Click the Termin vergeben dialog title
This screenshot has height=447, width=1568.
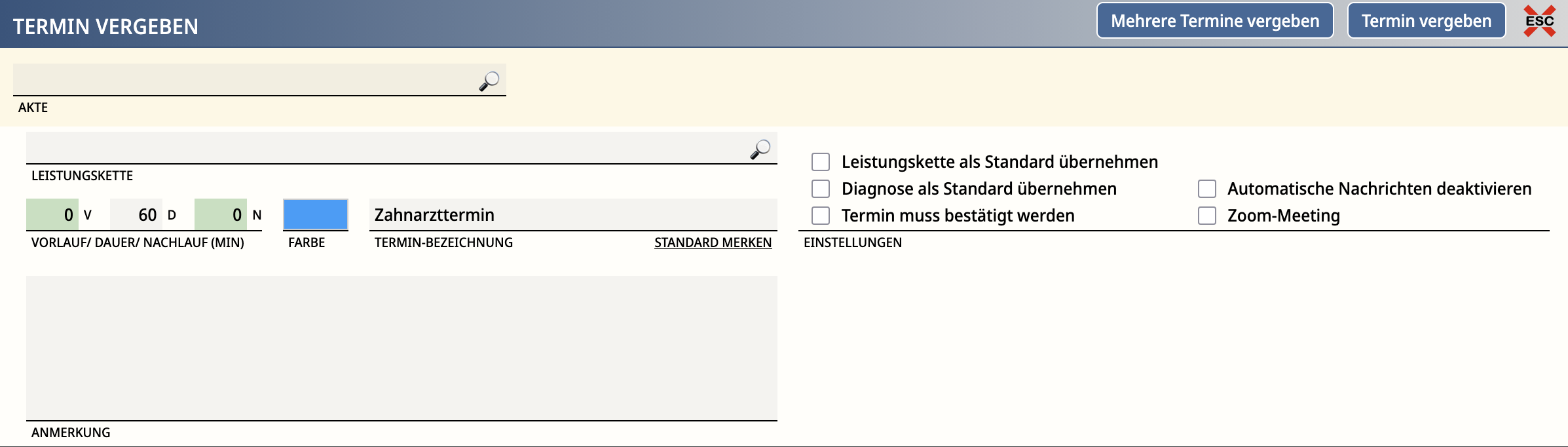coord(105,26)
